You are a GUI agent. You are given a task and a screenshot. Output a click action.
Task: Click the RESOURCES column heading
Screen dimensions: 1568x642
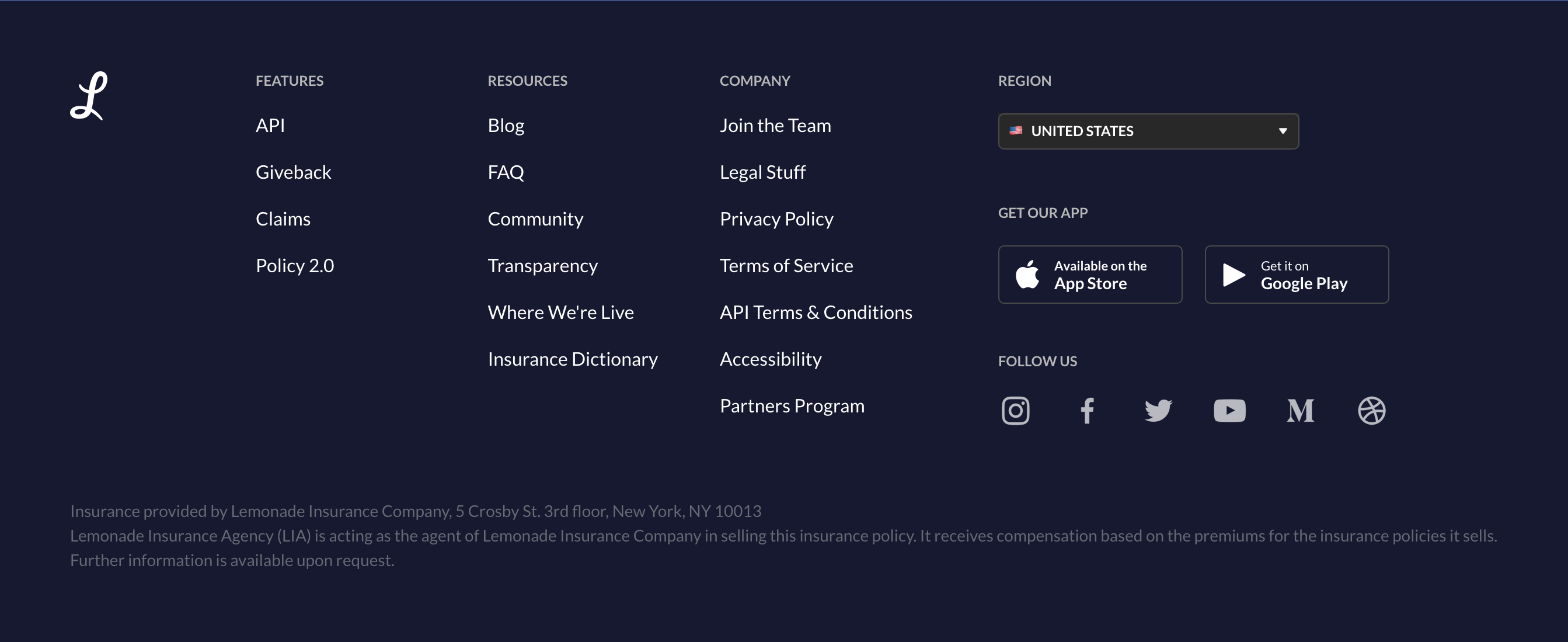click(x=527, y=81)
